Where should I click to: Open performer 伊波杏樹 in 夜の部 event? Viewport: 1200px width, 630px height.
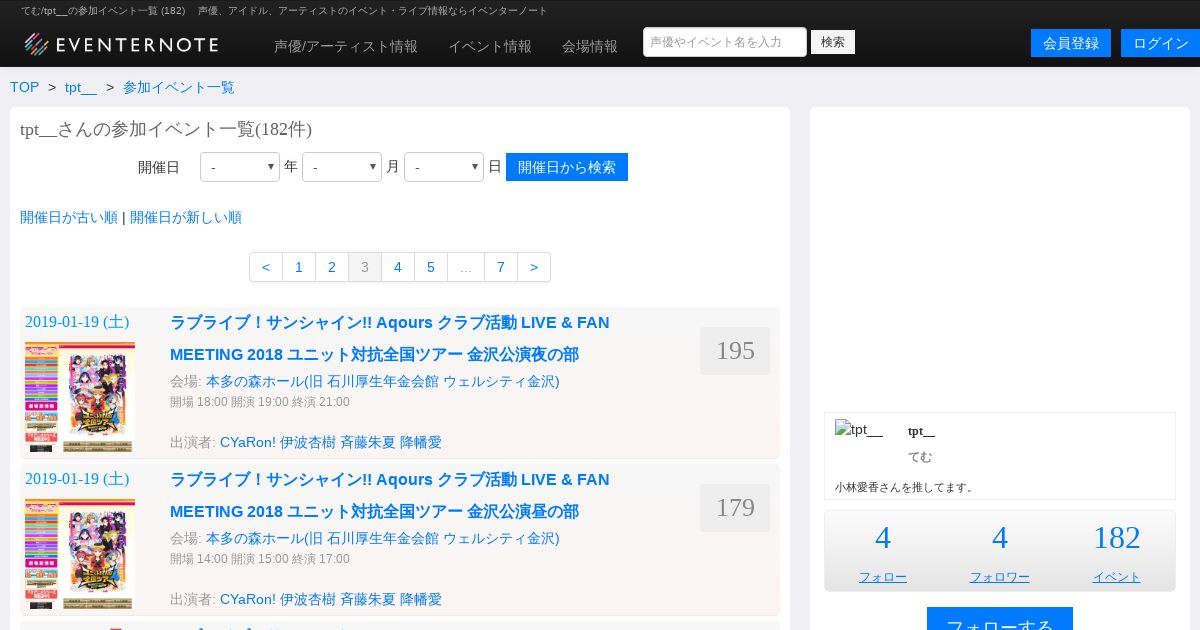(x=308, y=442)
